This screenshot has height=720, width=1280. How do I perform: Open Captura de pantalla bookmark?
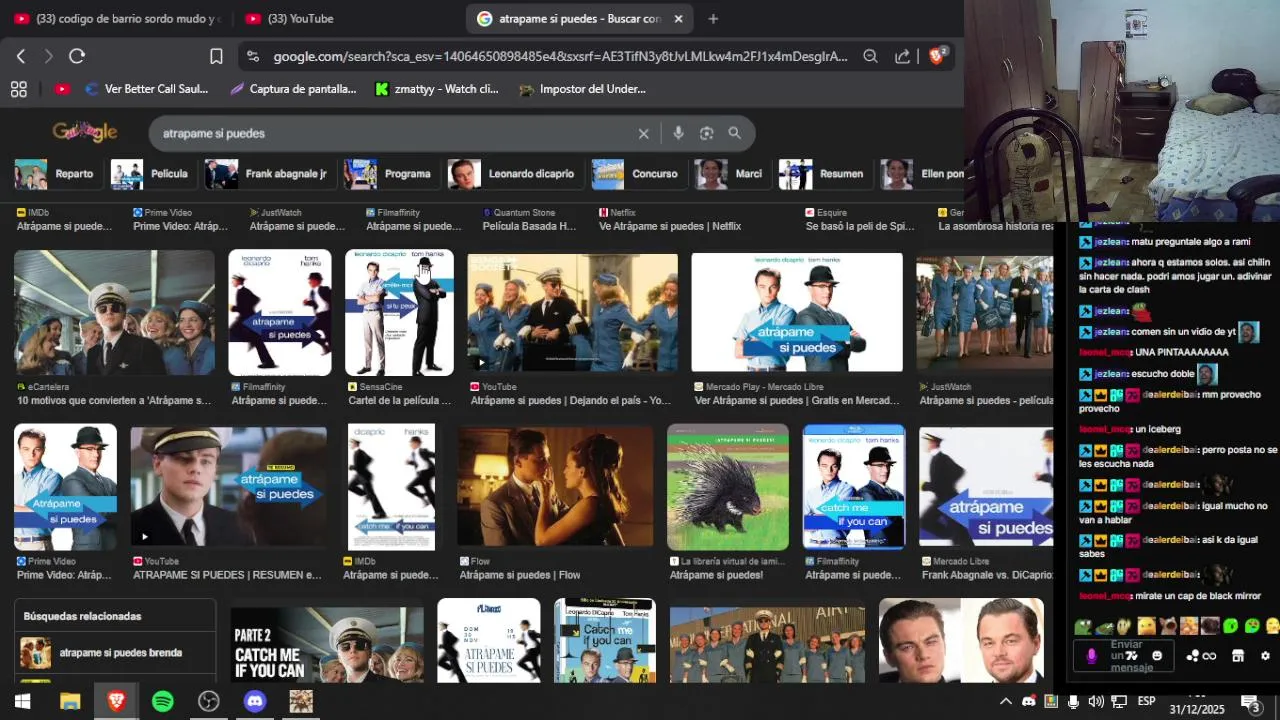pyautogui.click(x=292, y=89)
